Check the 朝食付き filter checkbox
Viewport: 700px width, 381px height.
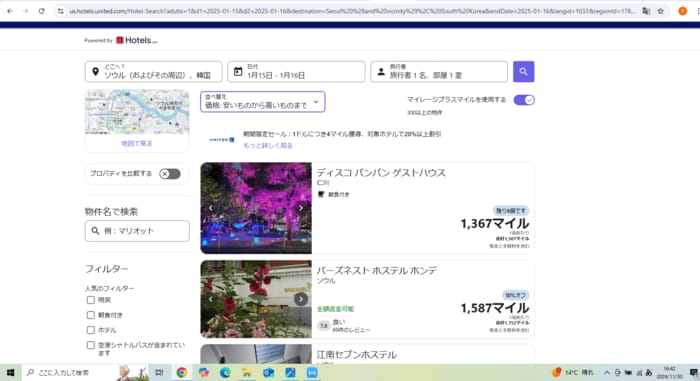pos(91,315)
